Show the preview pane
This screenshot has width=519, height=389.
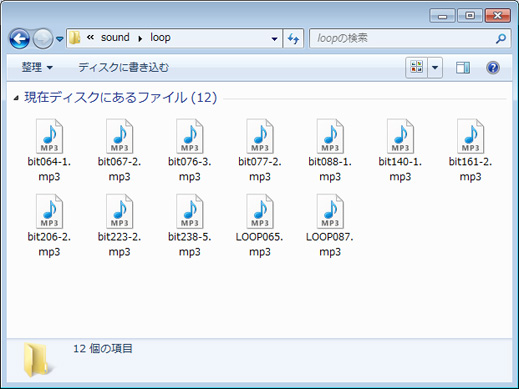click(463, 68)
